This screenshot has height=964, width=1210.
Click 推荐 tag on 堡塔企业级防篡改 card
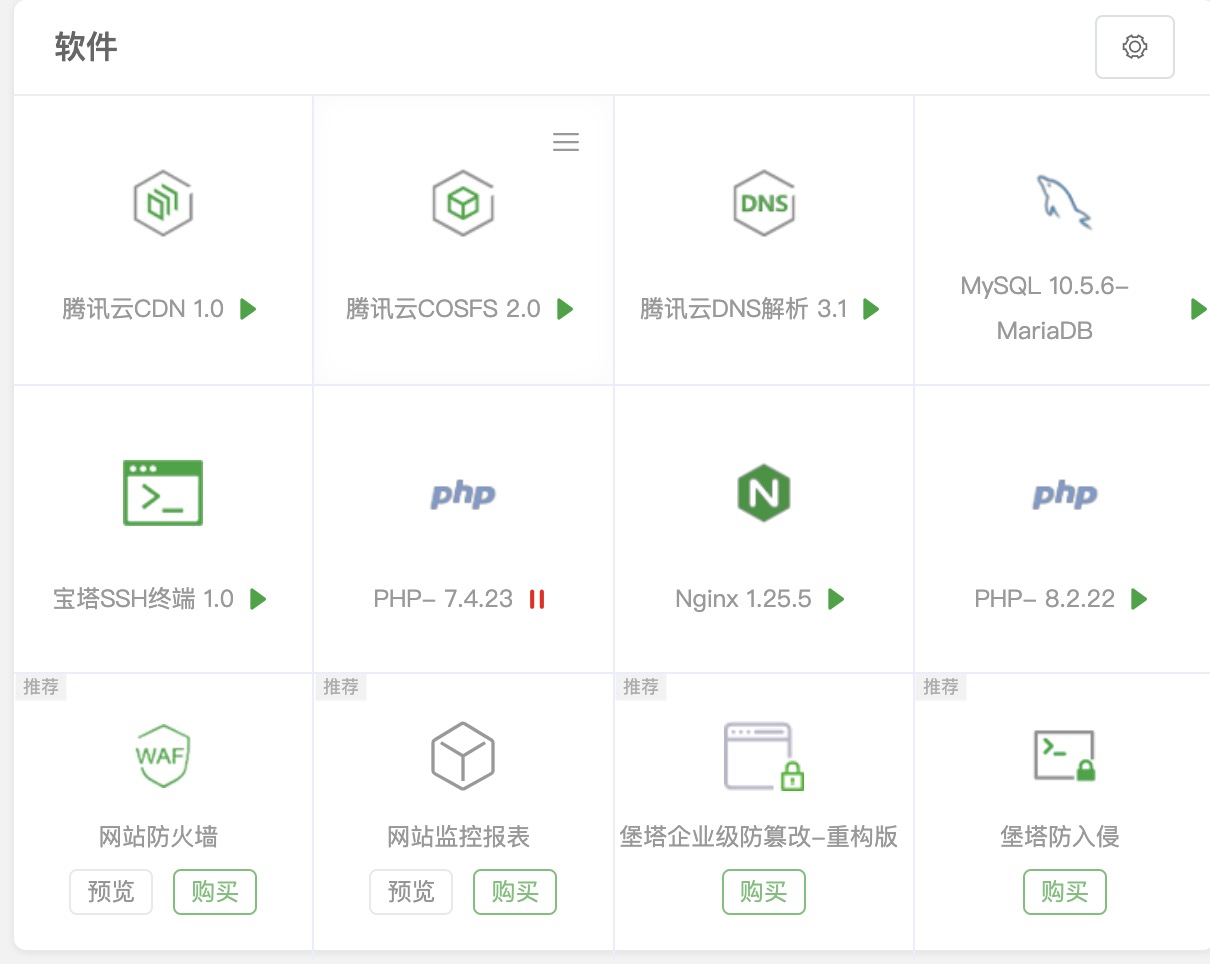[641, 687]
